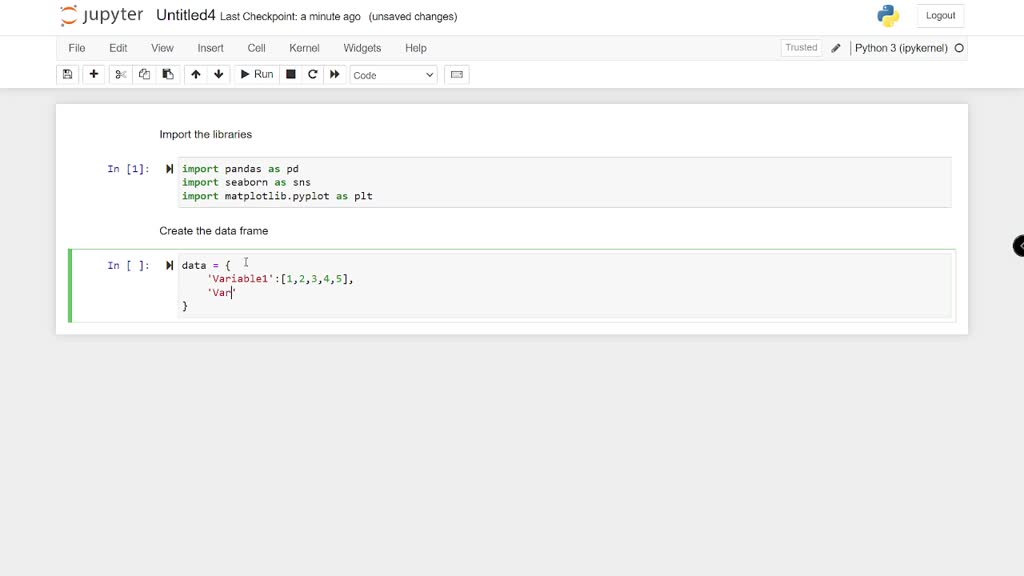Paste cells below icon in toolbar
This screenshot has width=1024, height=576.
tap(168, 74)
